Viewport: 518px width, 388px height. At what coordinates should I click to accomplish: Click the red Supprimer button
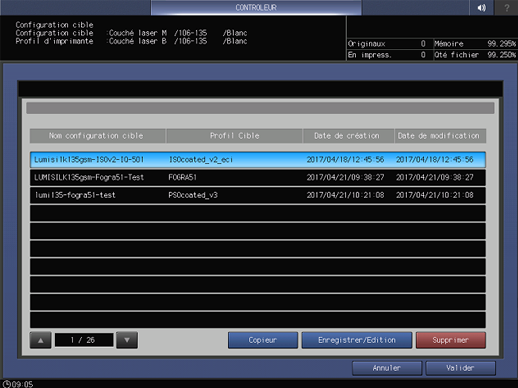click(451, 340)
